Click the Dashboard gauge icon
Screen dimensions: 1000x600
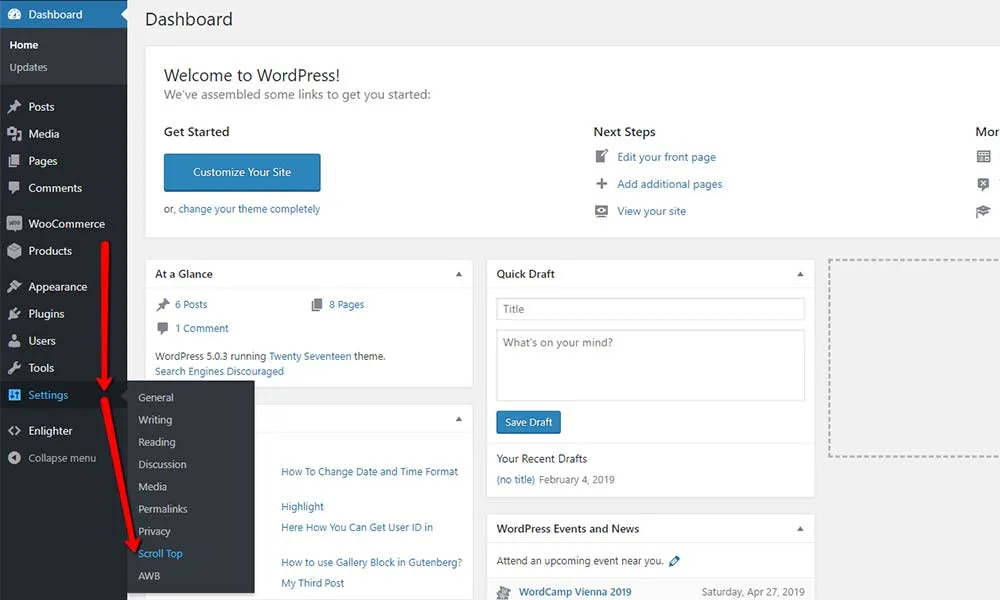[x=14, y=14]
